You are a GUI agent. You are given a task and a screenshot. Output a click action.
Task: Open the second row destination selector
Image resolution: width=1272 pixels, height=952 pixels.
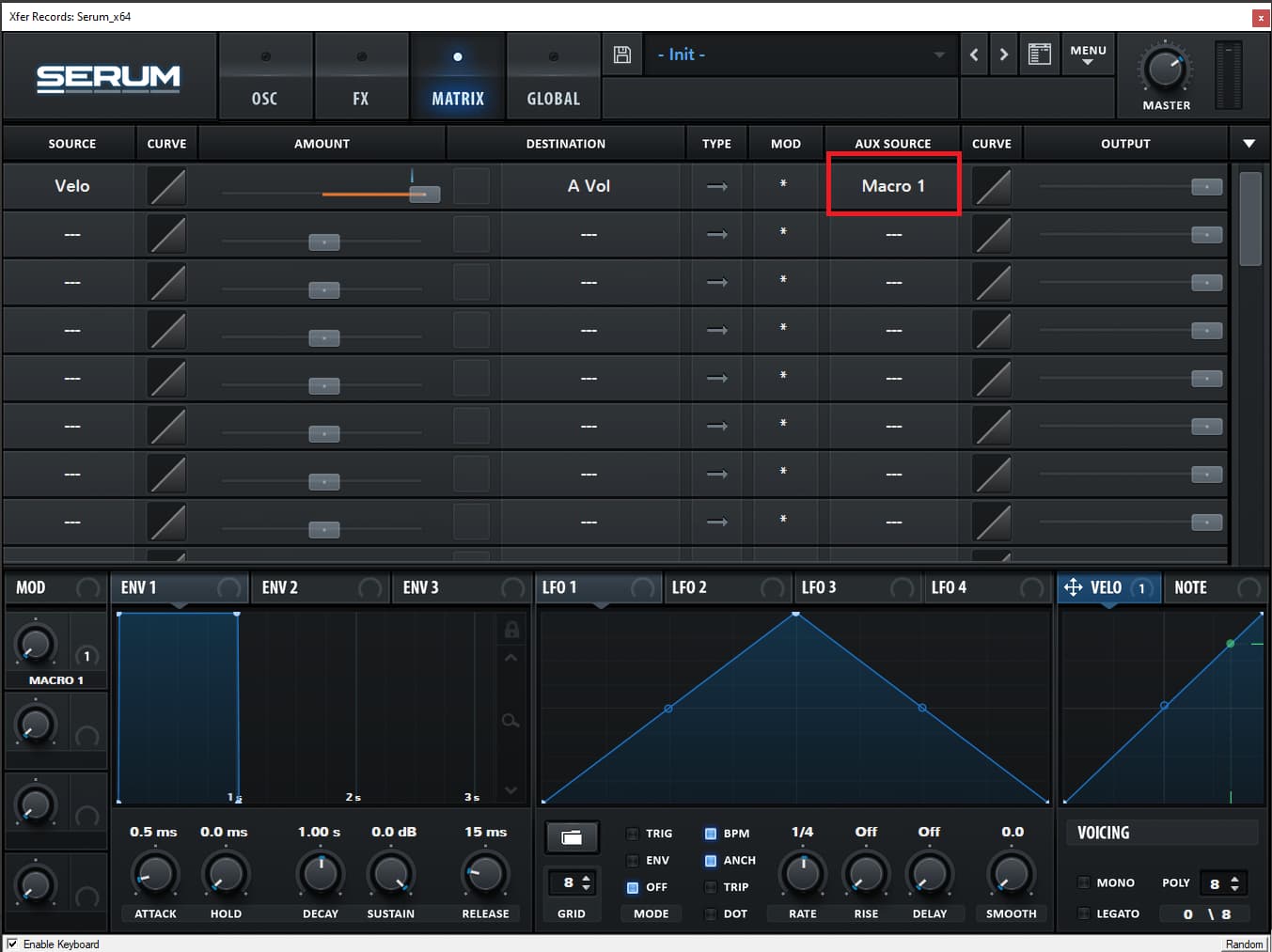(589, 234)
